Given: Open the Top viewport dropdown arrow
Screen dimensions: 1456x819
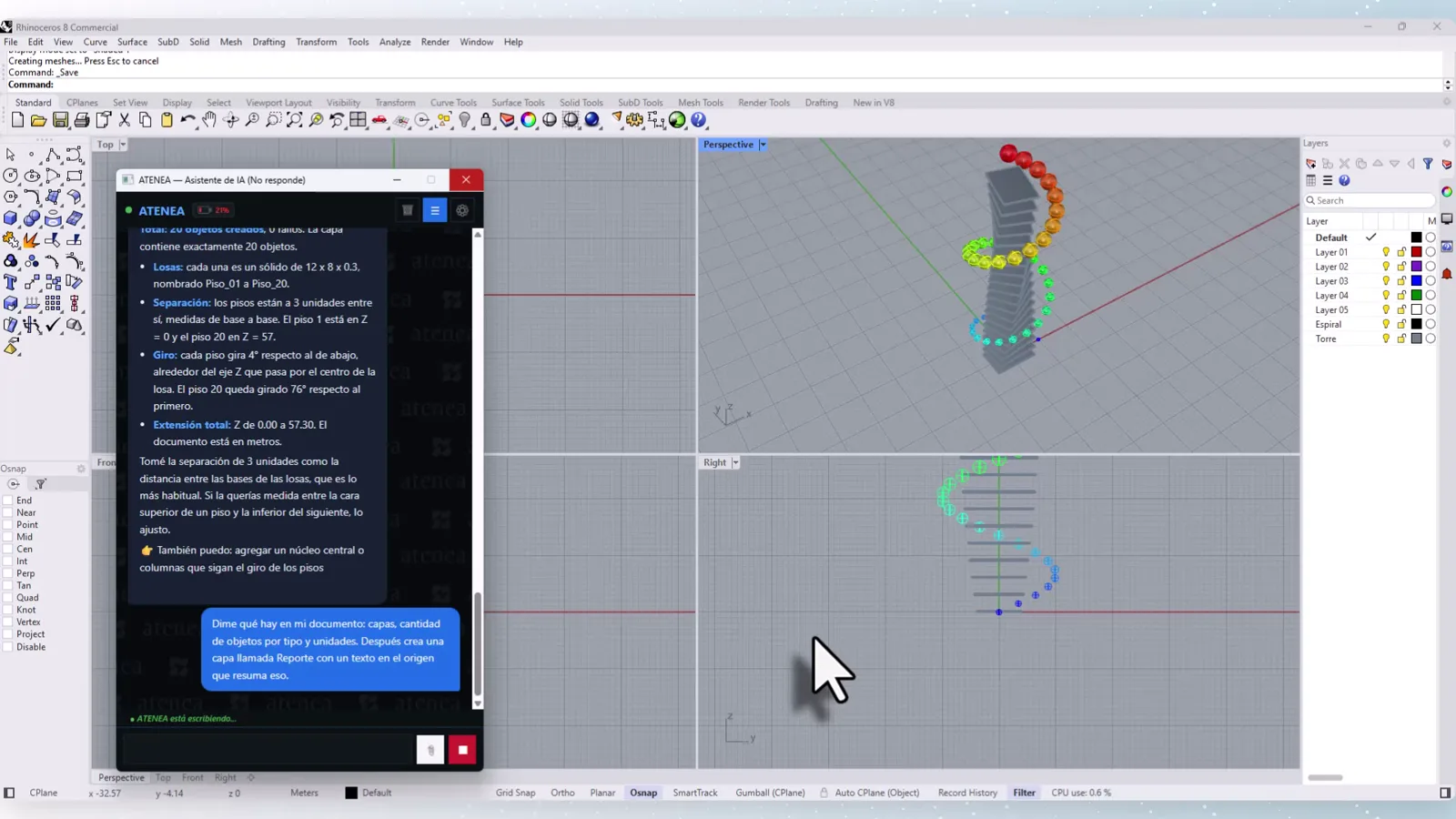Looking at the screenshot, I should point(123,145).
